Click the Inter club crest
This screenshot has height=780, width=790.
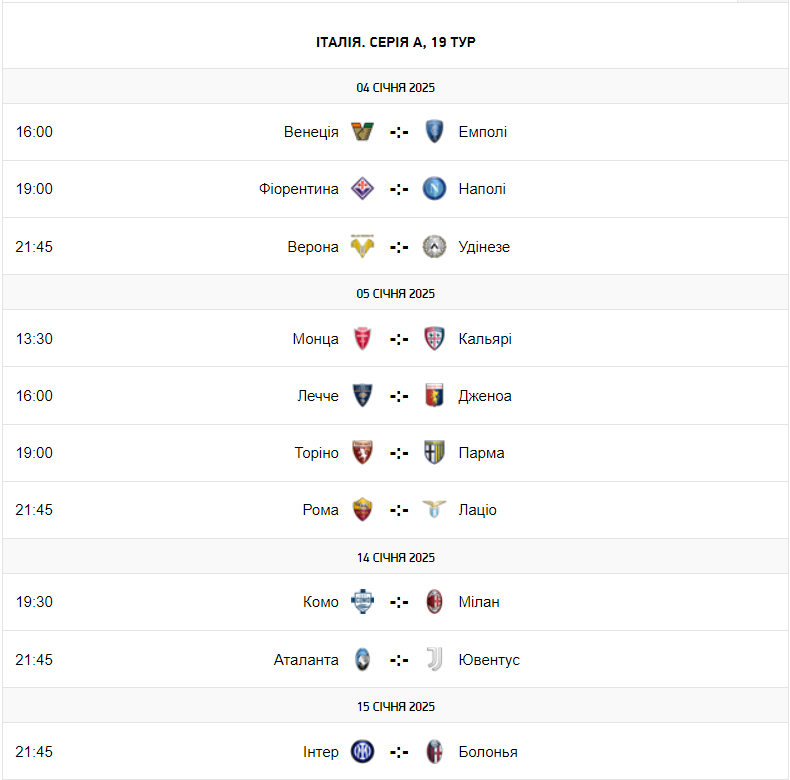(x=363, y=752)
